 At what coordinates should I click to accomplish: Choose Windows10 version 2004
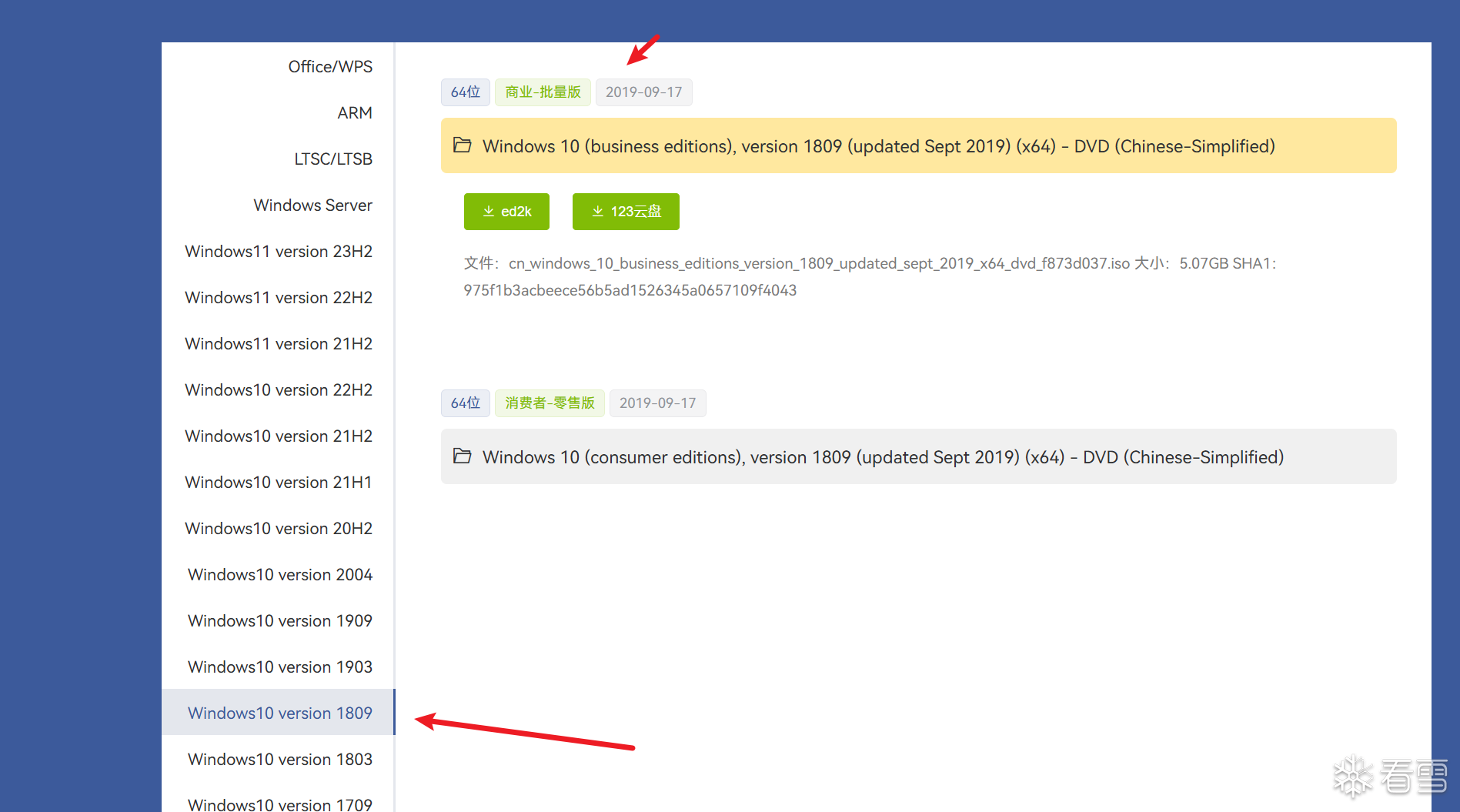[279, 575]
